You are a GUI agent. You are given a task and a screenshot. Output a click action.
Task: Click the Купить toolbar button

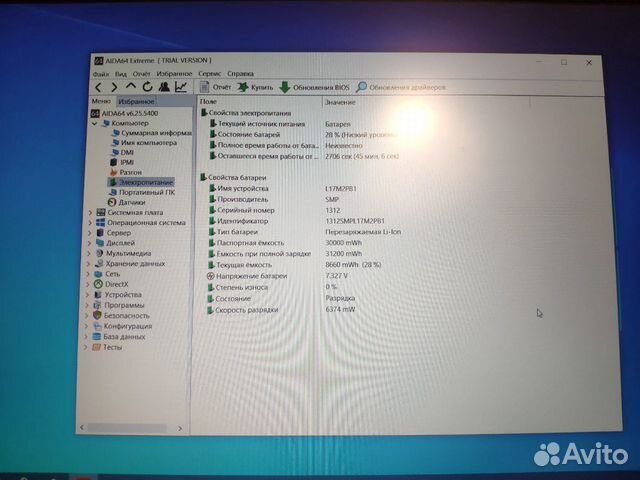click(256, 87)
